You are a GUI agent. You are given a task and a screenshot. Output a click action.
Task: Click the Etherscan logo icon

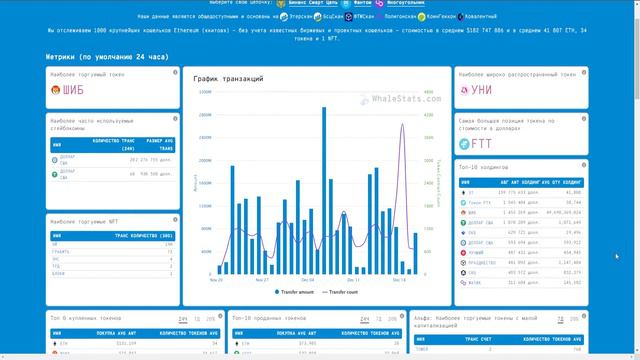(284, 17)
